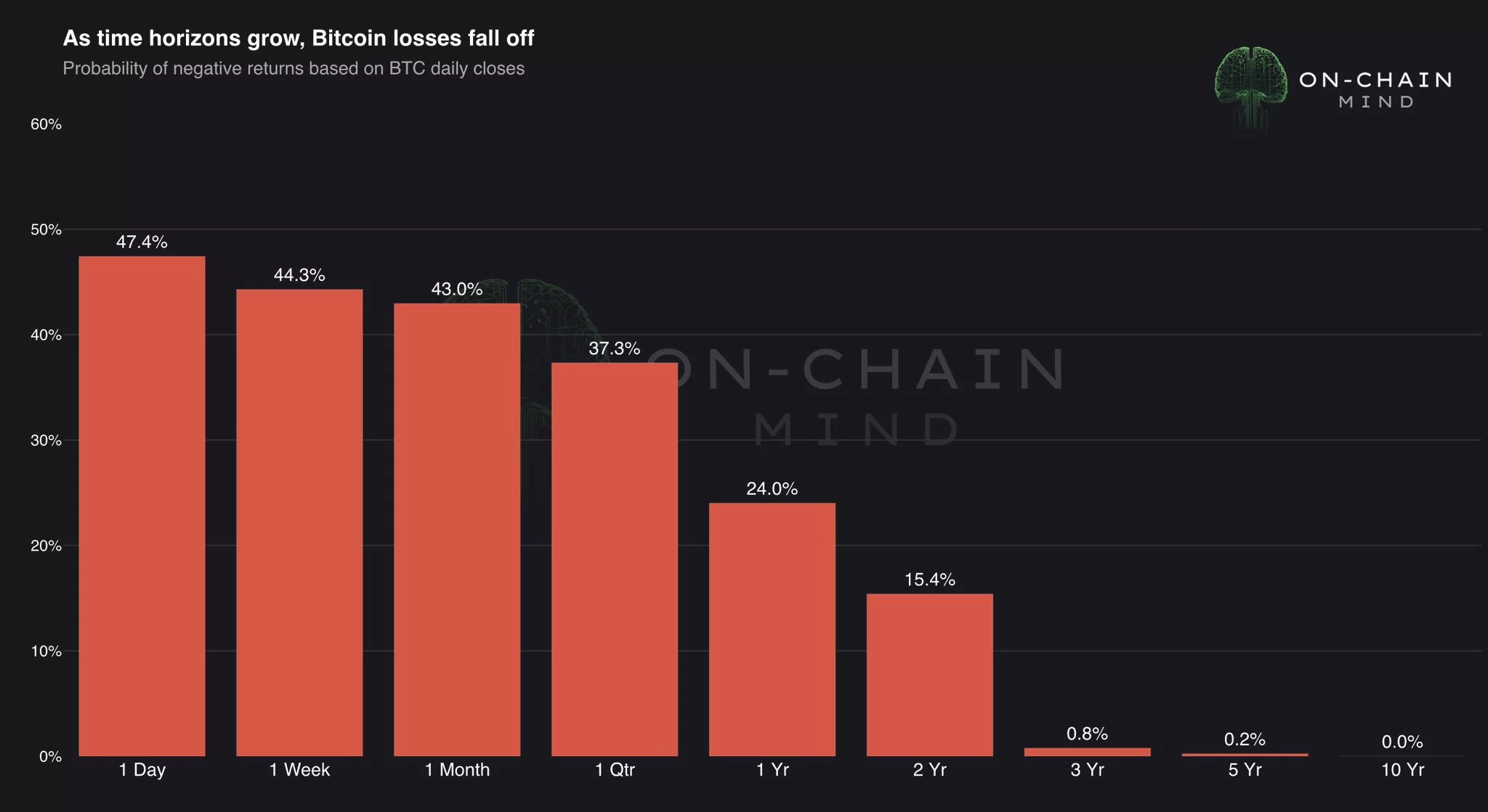Select the 1 Month bar
This screenshot has width=1488, height=812.
[x=457, y=529]
